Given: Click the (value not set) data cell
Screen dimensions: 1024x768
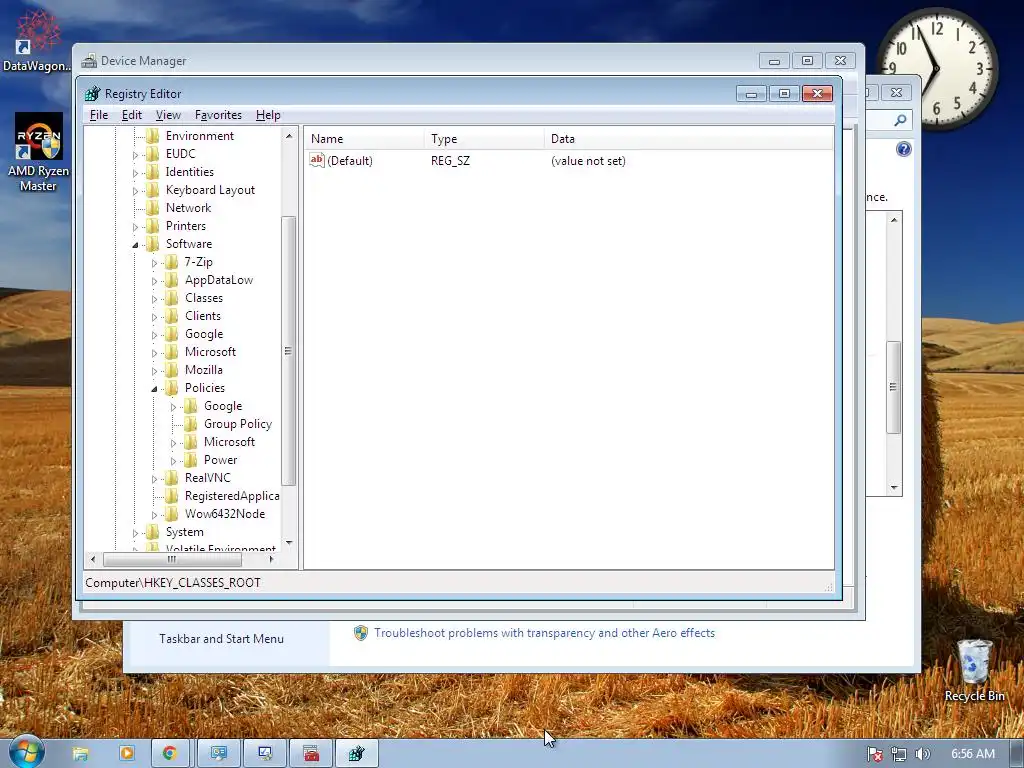Looking at the screenshot, I should tap(588, 161).
